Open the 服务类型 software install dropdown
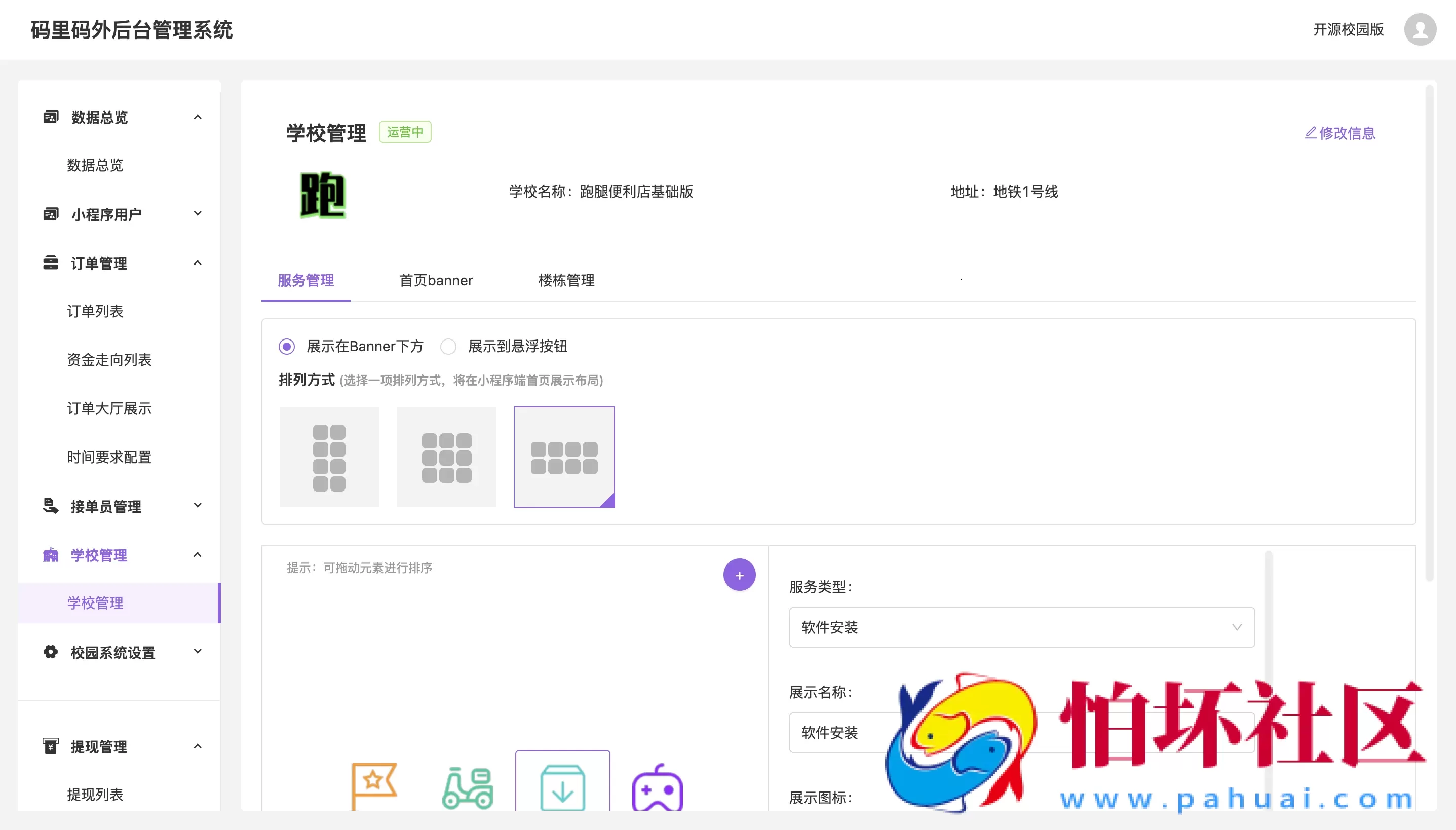Image resolution: width=1456 pixels, height=830 pixels. [1021, 627]
